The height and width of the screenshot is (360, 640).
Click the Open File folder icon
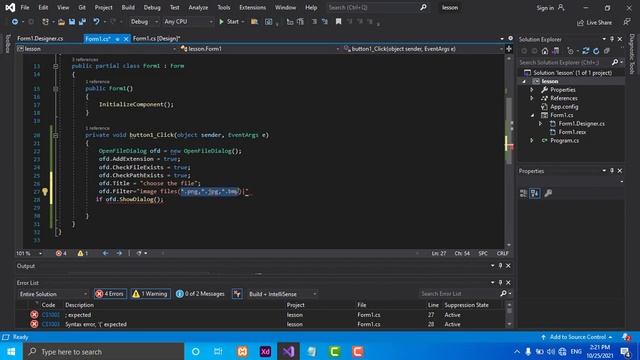61,22
